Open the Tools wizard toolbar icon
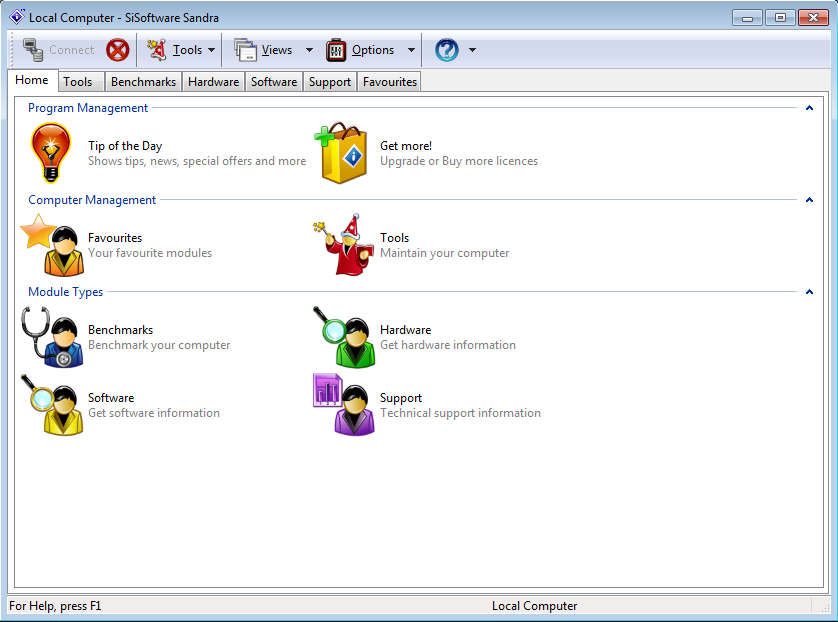This screenshot has width=838, height=622. [x=157, y=50]
